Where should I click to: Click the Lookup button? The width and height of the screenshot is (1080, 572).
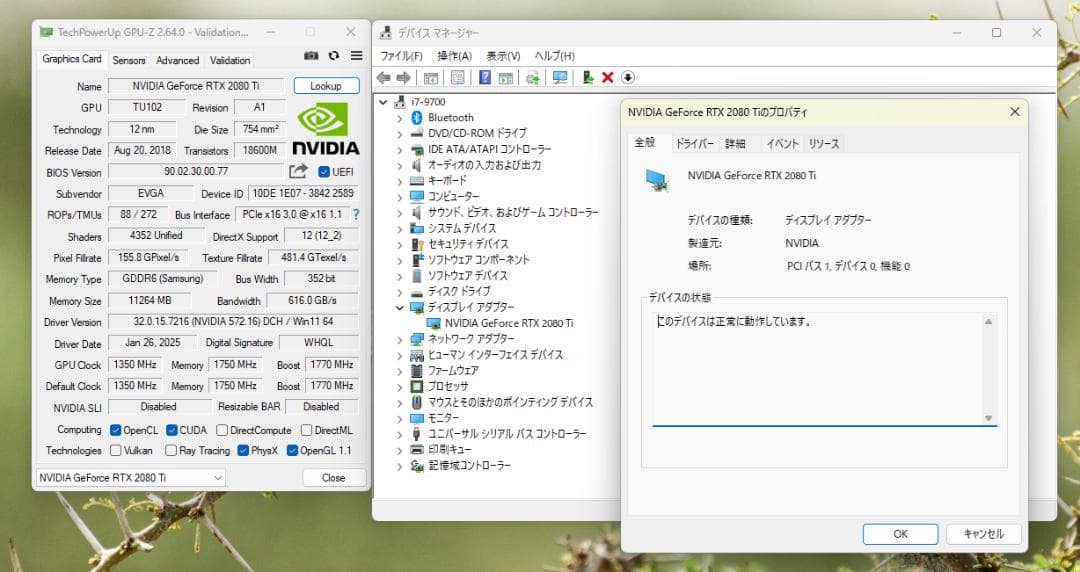(326, 86)
